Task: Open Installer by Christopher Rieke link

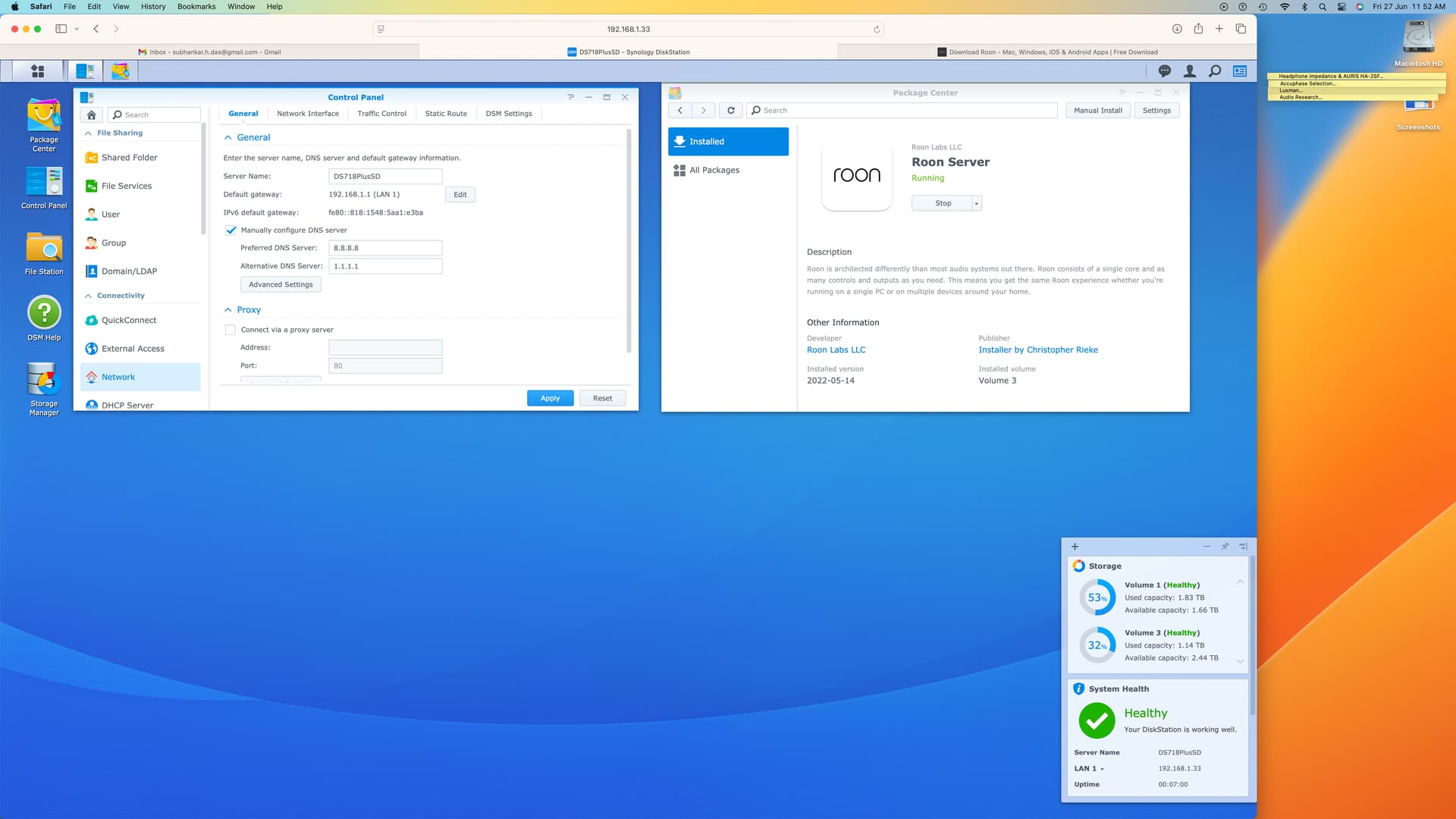Action: (1038, 350)
